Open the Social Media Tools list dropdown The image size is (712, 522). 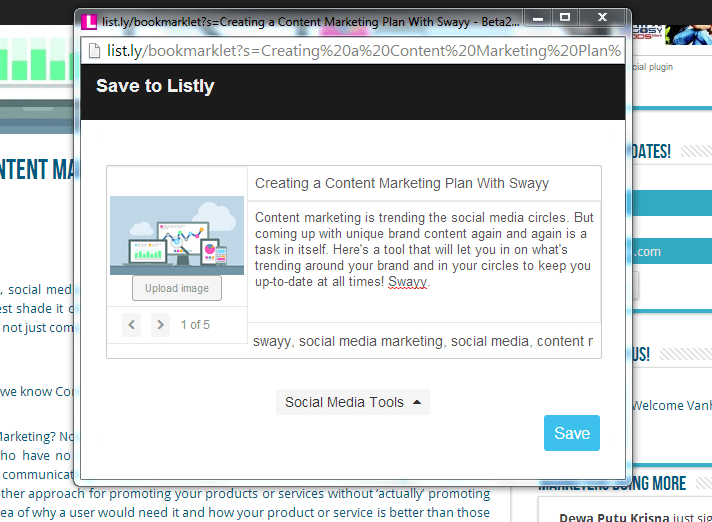(x=353, y=402)
